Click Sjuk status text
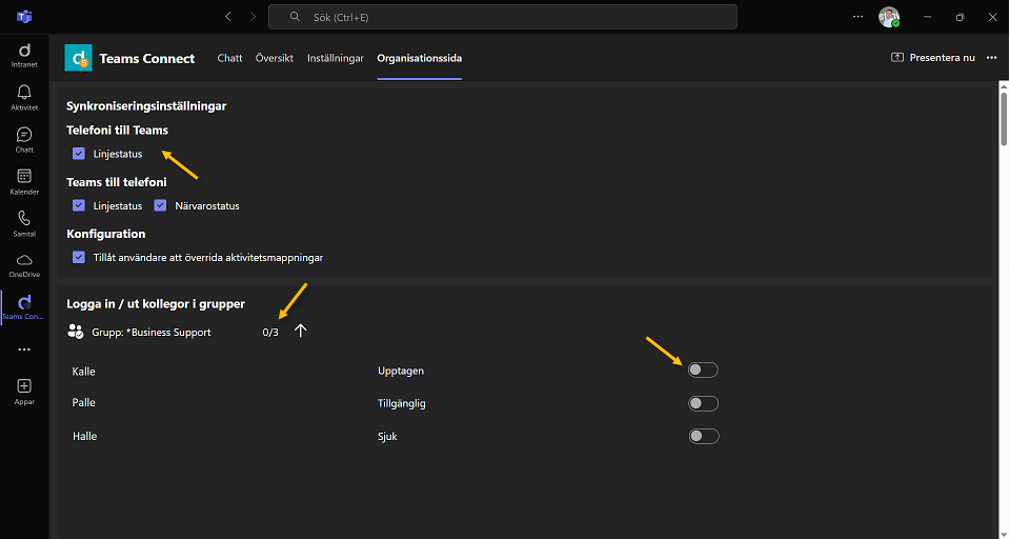1009x539 pixels. 387,436
